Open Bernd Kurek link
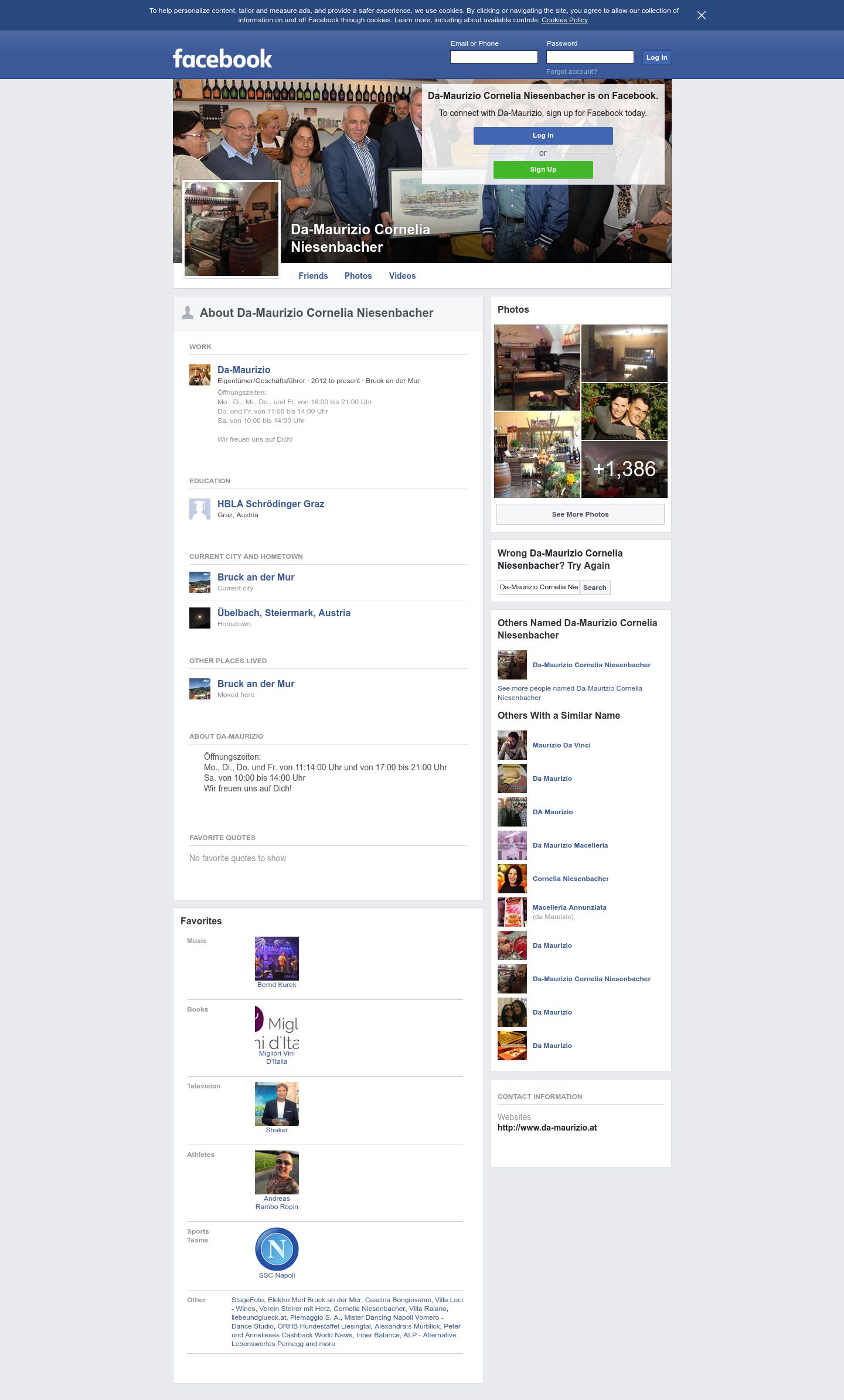Screen dimensions: 844x1400 tap(277, 985)
